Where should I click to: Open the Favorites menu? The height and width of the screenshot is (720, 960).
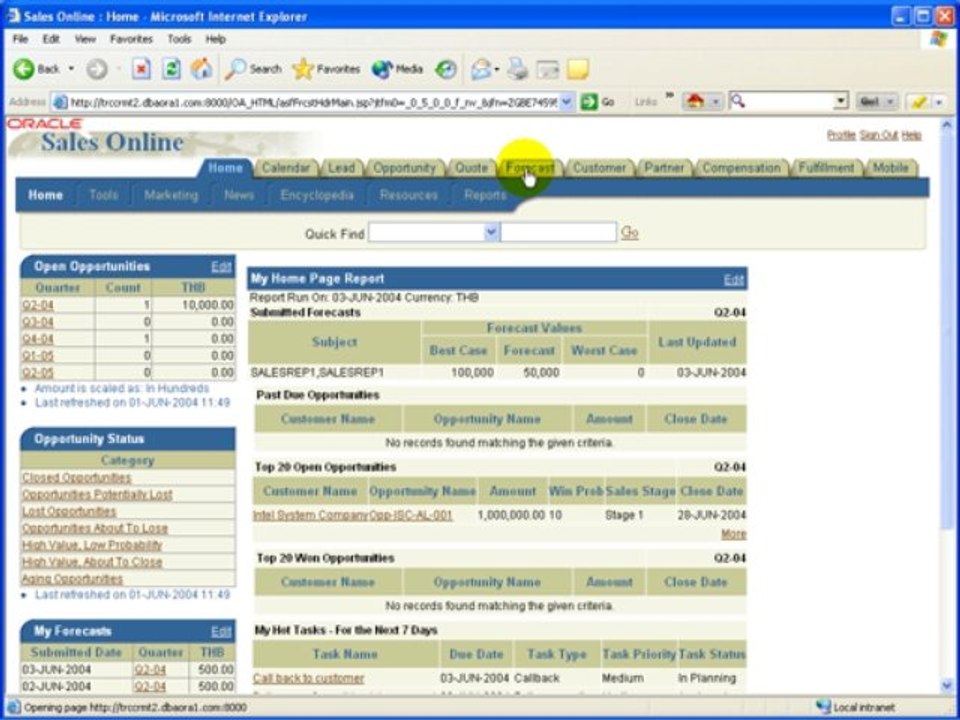pyautogui.click(x=131, y=39)
